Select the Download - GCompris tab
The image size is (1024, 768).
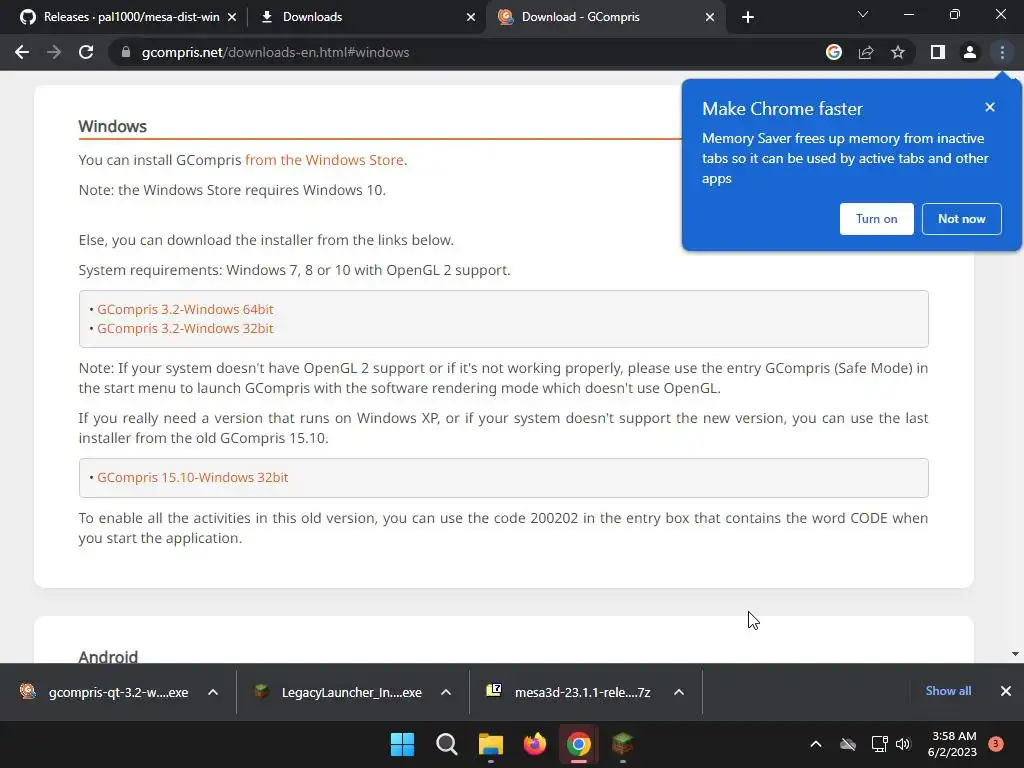pyautogui.click(x=606, y=17)
